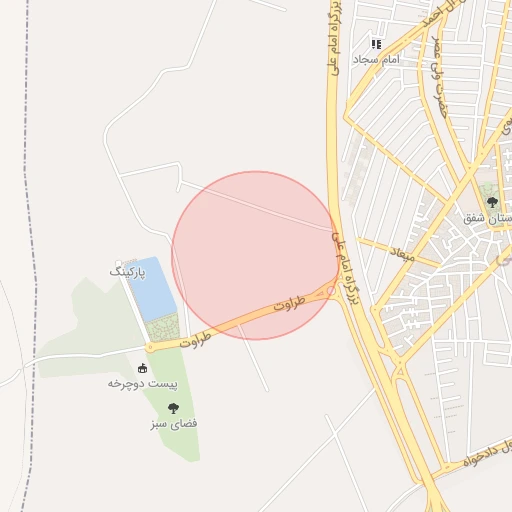Click the tree icon above فضای سبز
This screenshot has height=512, width=512.
(x=173, y=408)
